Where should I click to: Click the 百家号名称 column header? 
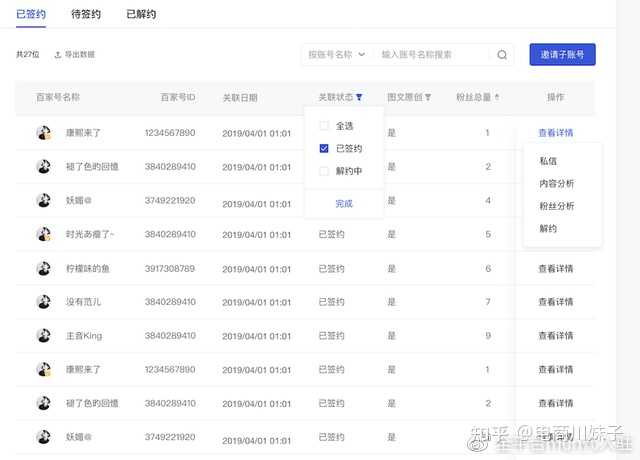coord(58,97)
